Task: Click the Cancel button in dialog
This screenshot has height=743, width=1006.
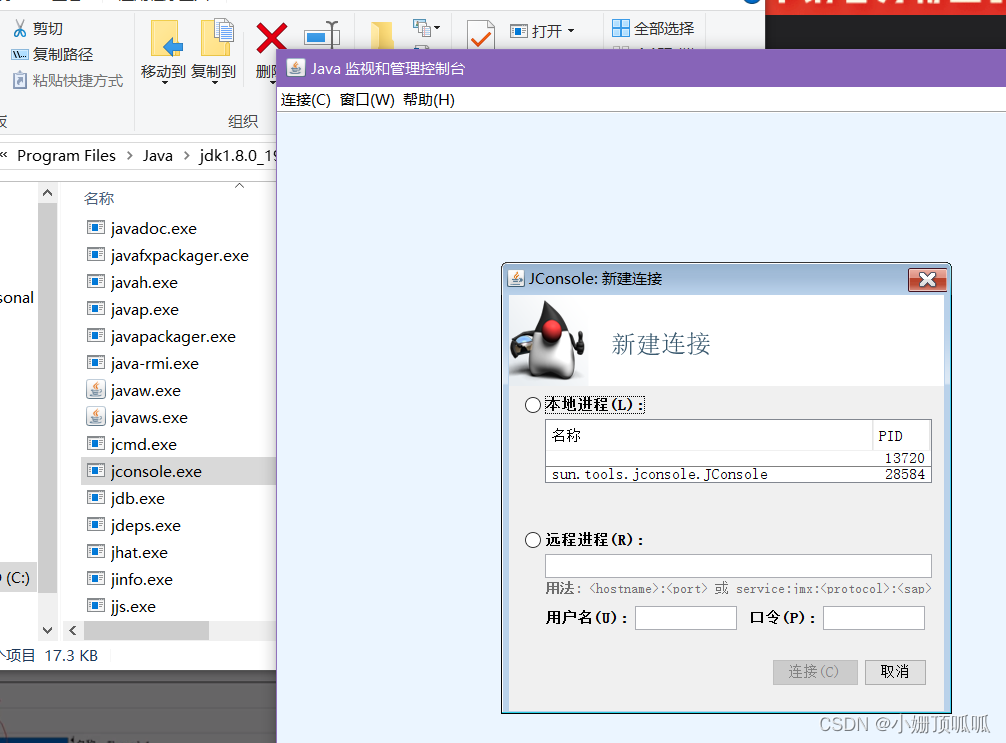Action: click(895, 672)
